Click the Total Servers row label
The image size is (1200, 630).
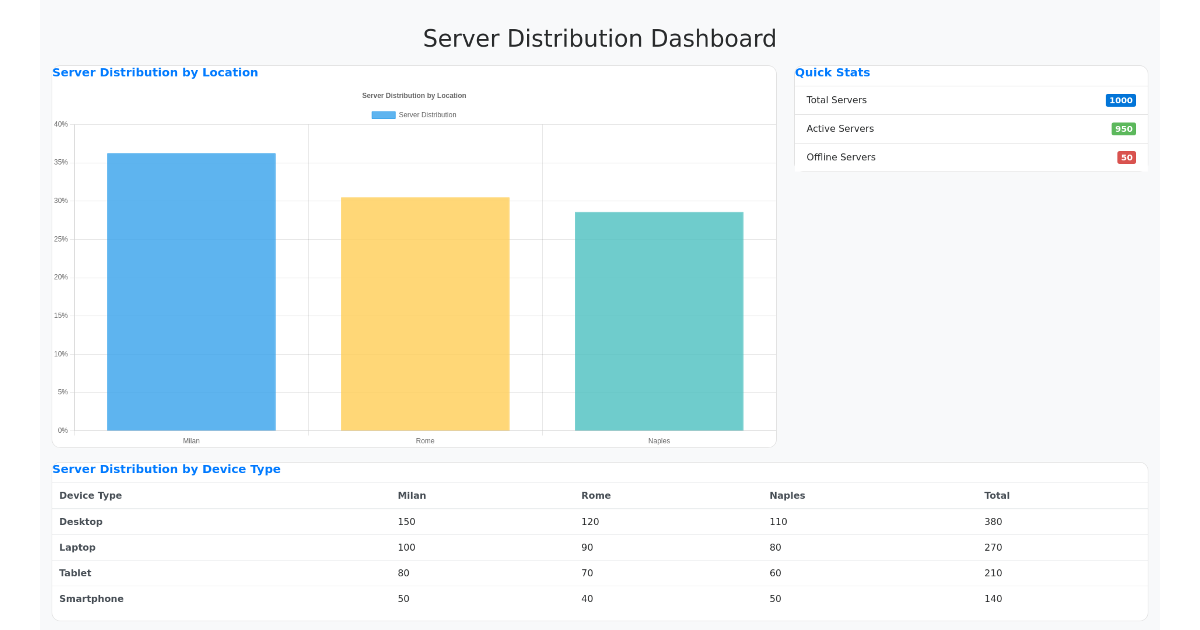coord(838,100)
